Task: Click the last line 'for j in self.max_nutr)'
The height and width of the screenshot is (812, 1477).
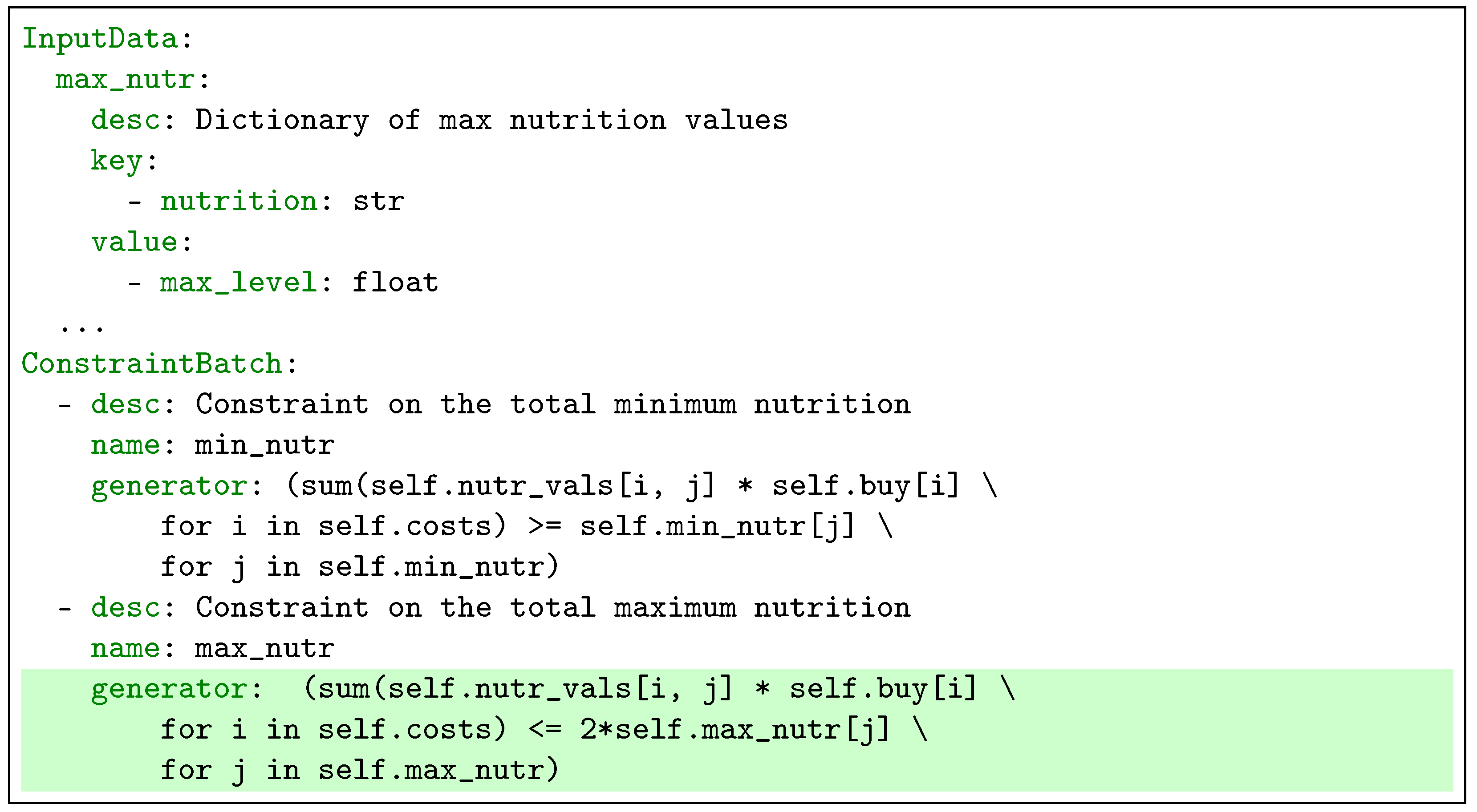Action: click(x=359, y=771)
